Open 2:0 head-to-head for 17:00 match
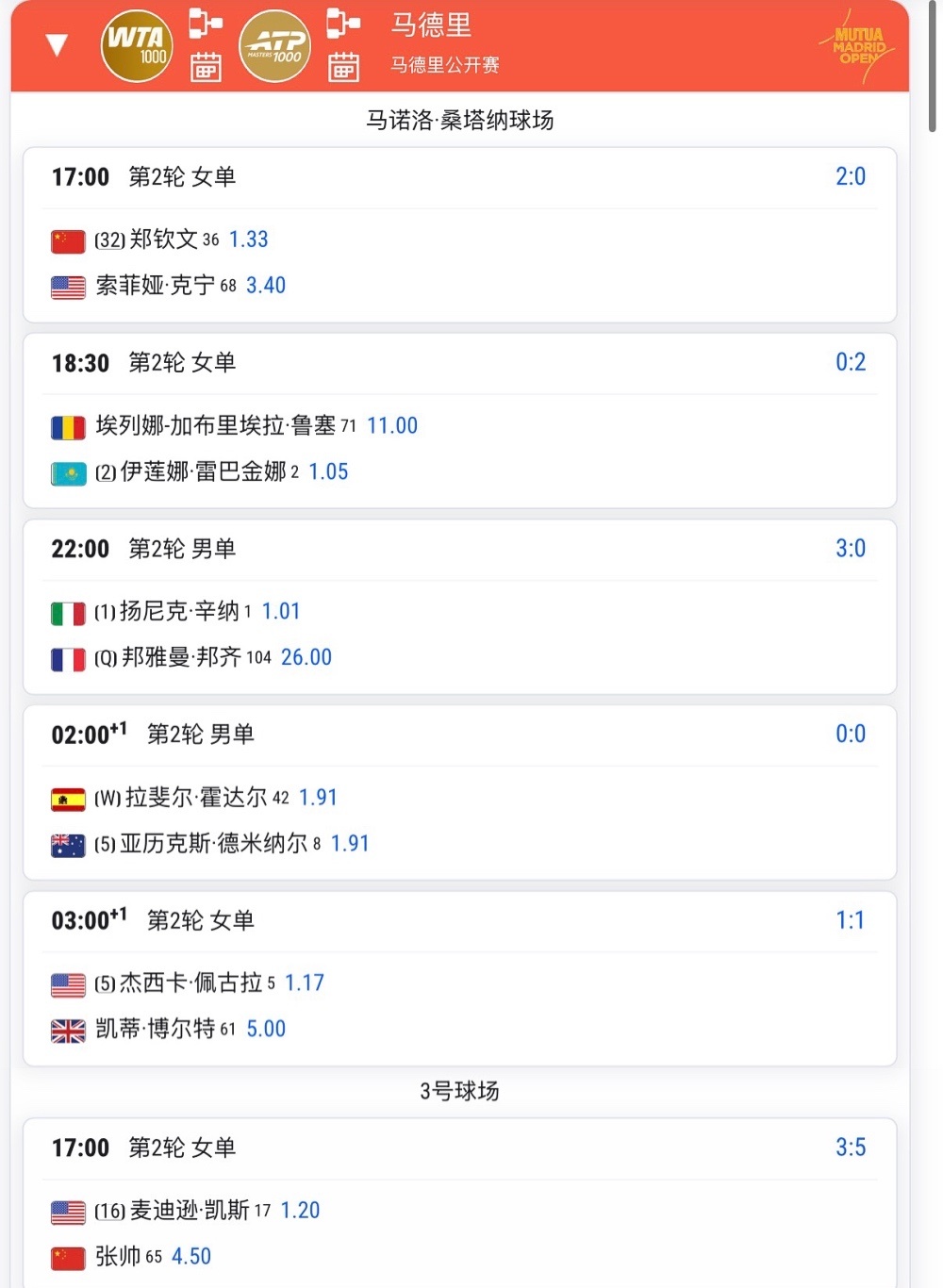 point(851,176)
